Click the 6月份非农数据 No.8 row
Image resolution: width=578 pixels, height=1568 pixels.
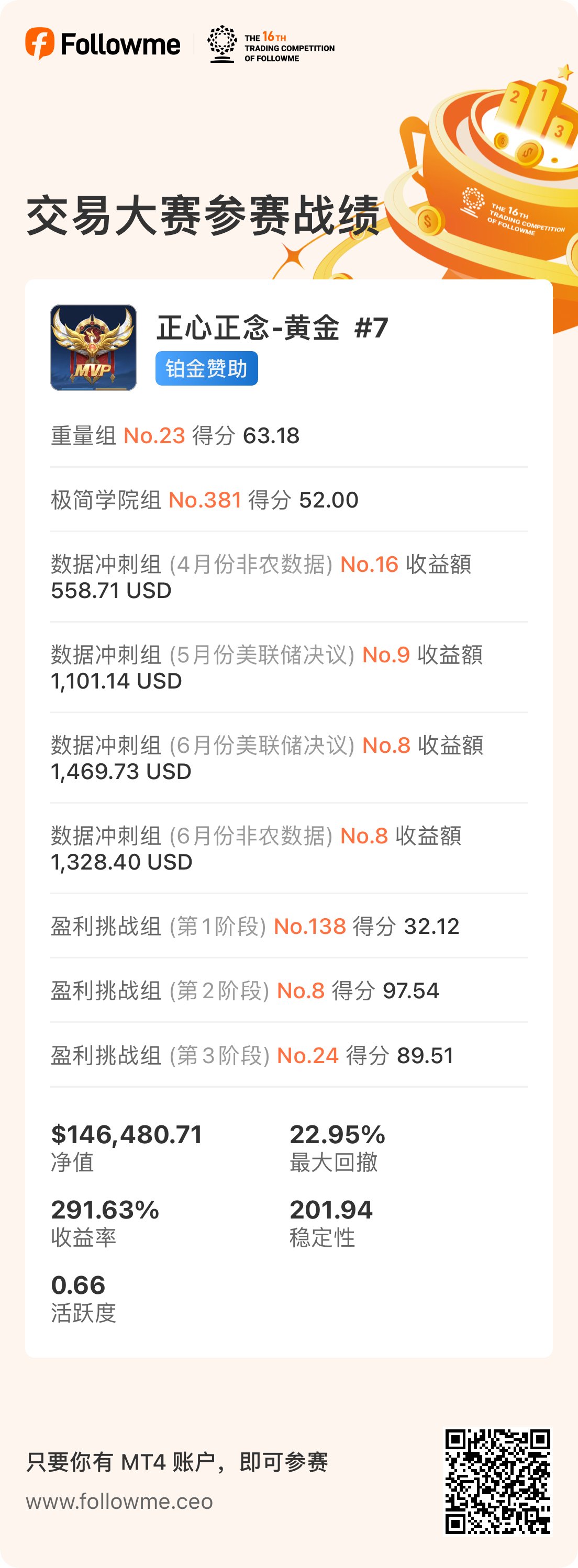point(288,849)
